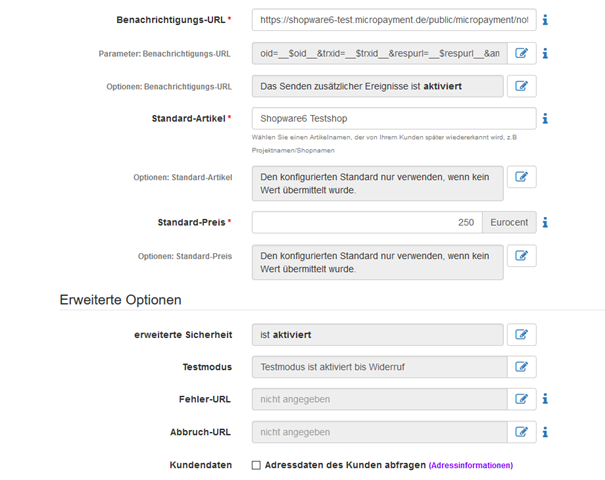This screenshot has height=480, width=605.
Task: Show info for Standard-Preis
Action: pyautogui.click(x=545, y=222)
